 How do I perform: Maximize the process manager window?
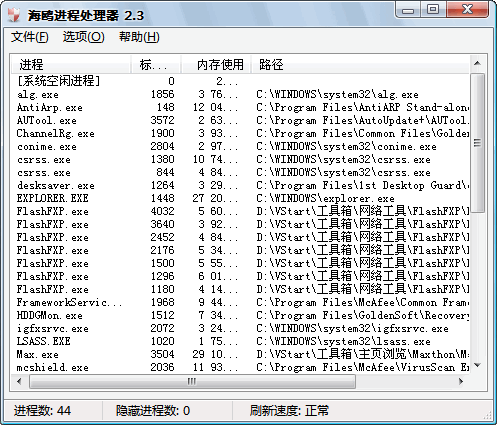click(x=433, y=9)
